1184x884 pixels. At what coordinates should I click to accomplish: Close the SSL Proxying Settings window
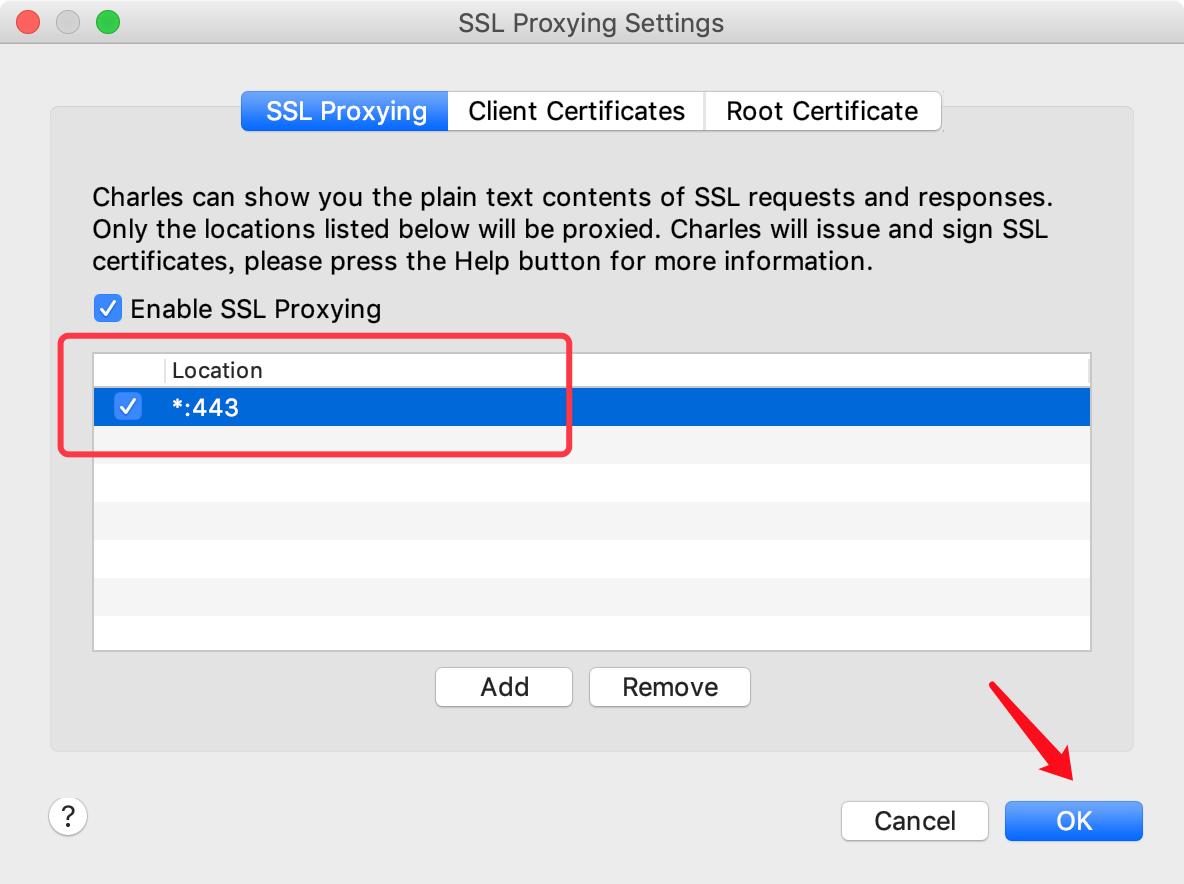coord(29,22)
